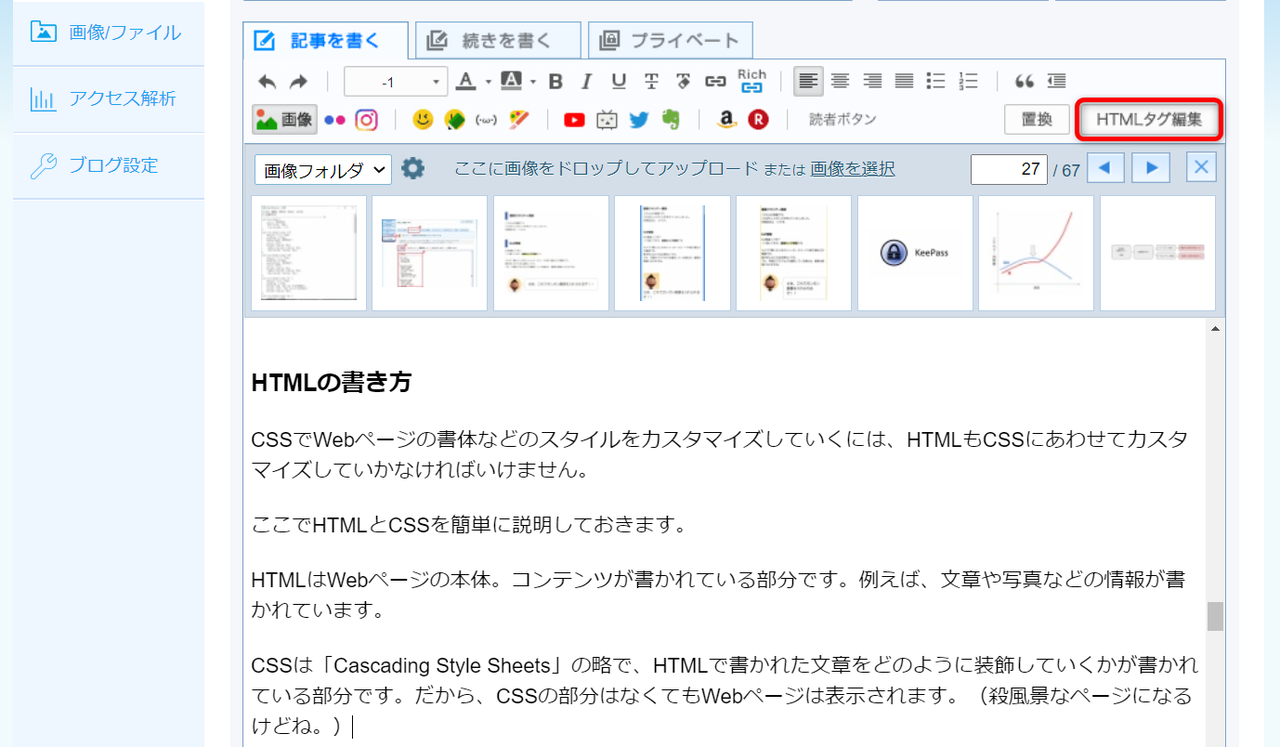This screenshot has height=747, width=1280.
Task: Expand the text color picker arrow
Action: [x=488, y=82]
